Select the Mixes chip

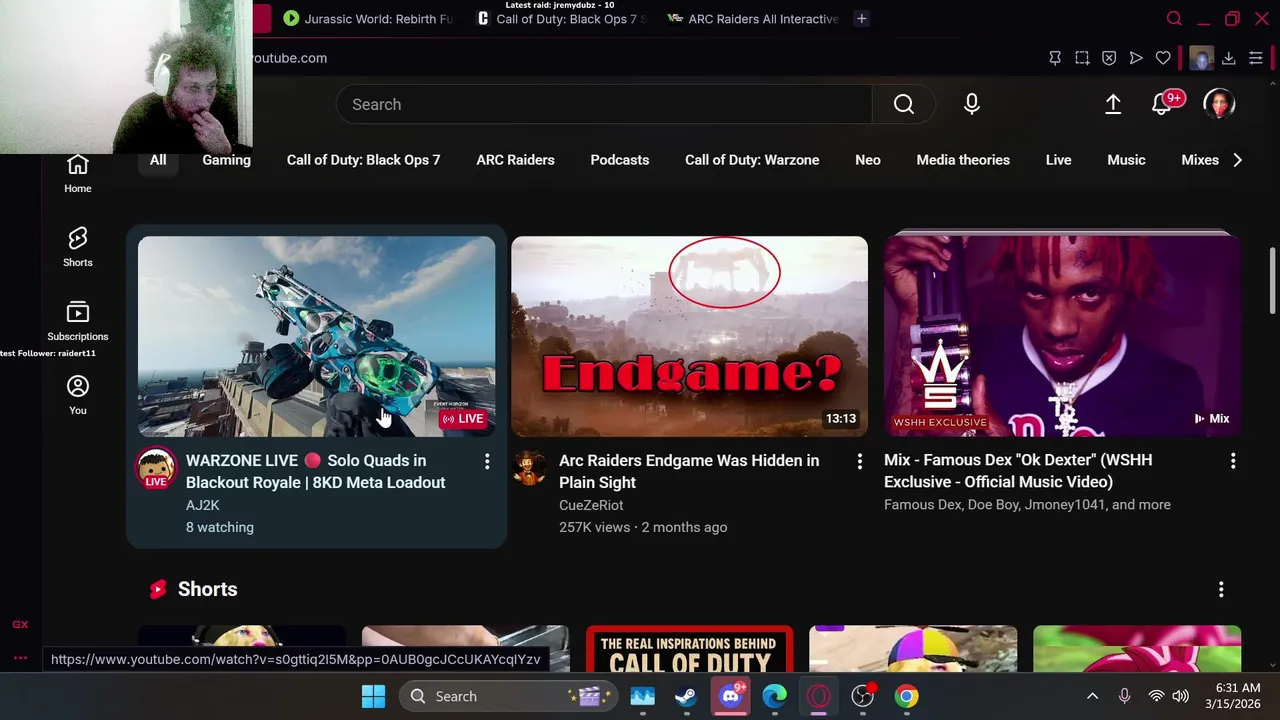pos(1199,160)
